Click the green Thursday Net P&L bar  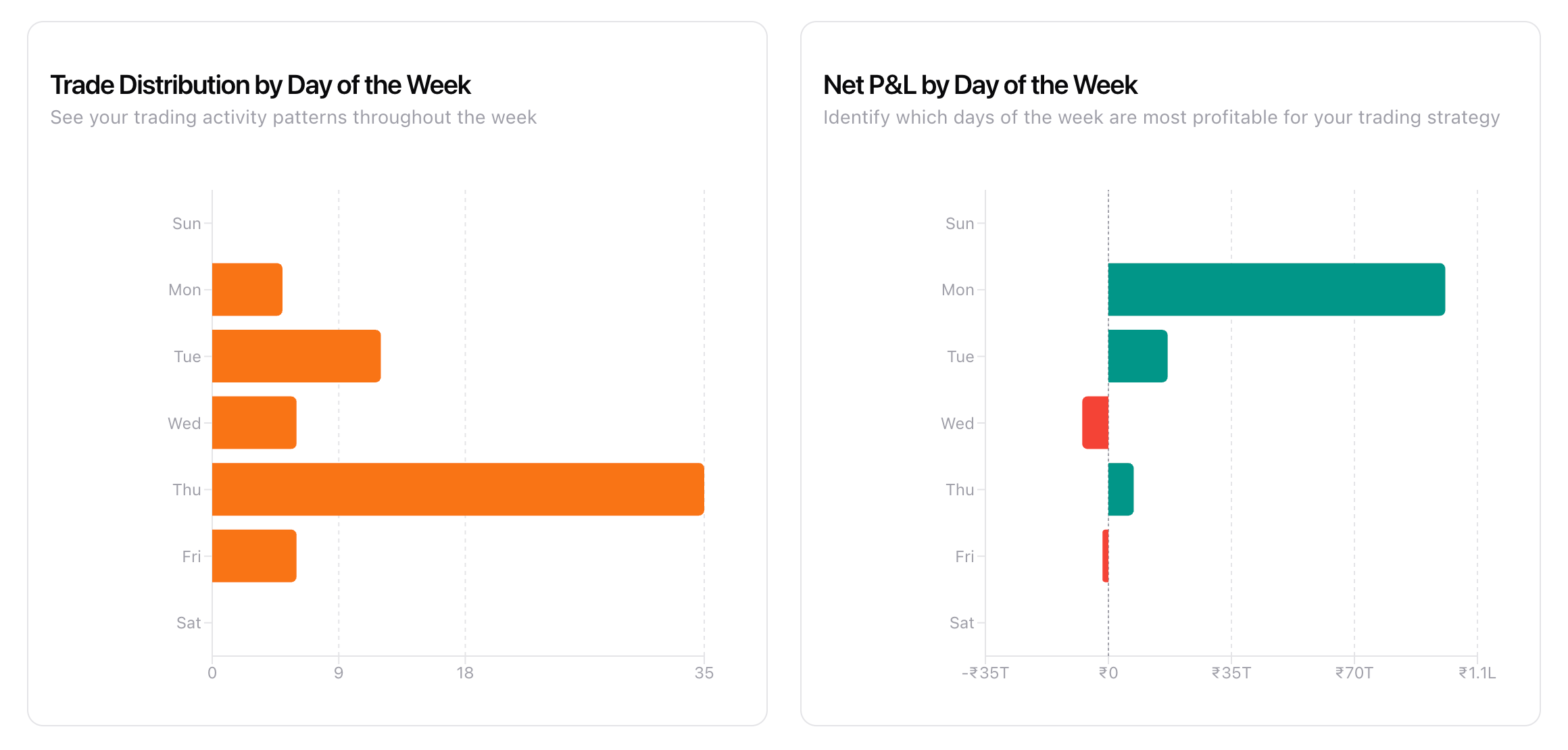click(x=1121, y=489)
